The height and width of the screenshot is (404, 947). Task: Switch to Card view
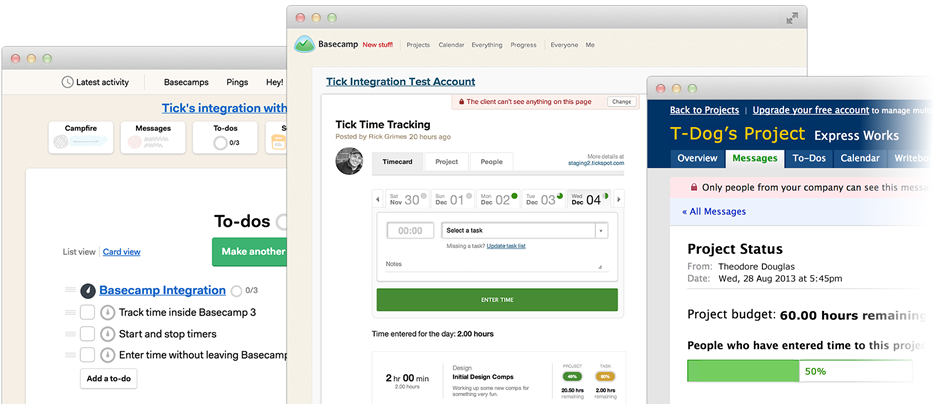tap(121, 252)
